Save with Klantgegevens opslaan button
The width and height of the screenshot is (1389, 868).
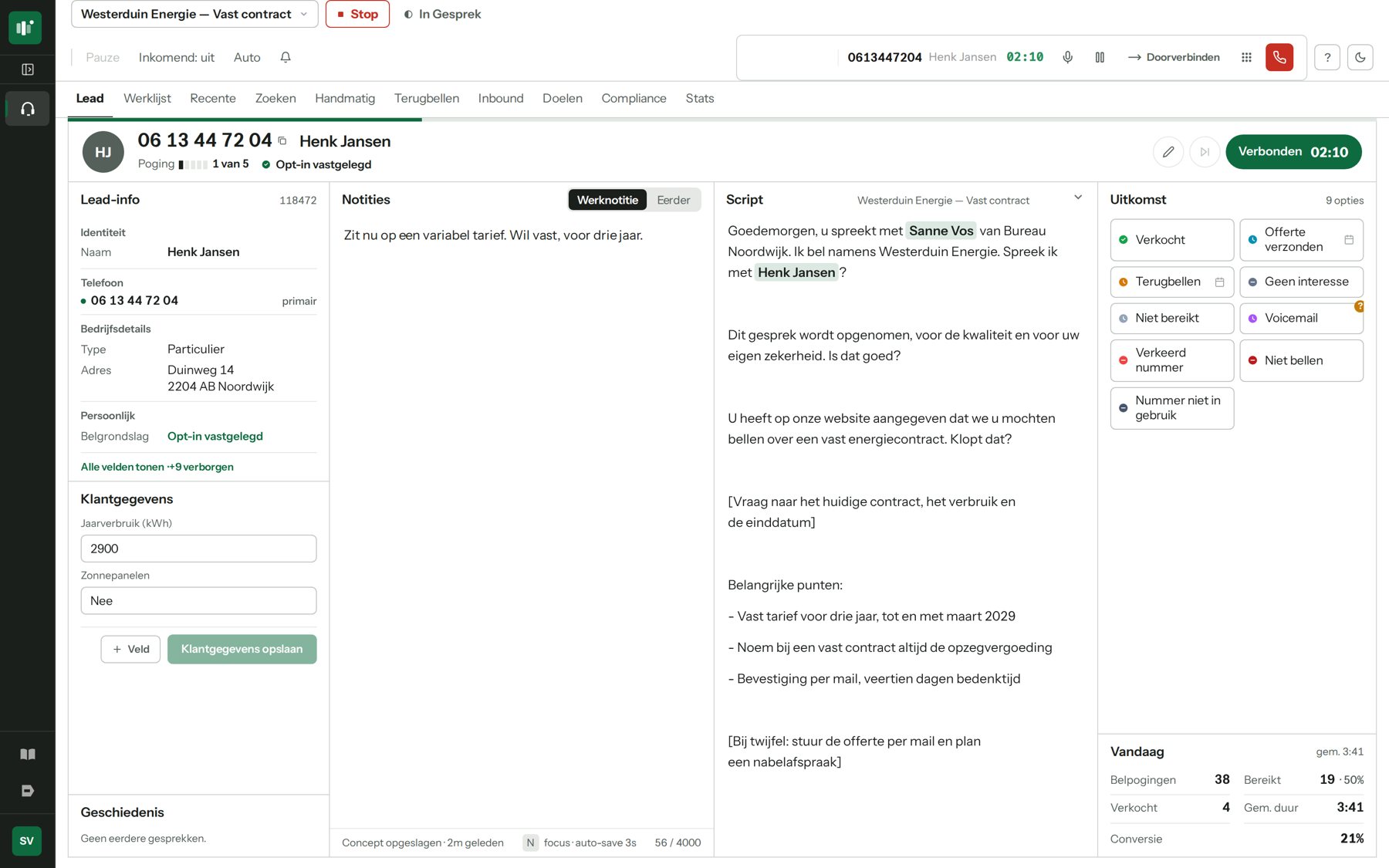point(242,649)
